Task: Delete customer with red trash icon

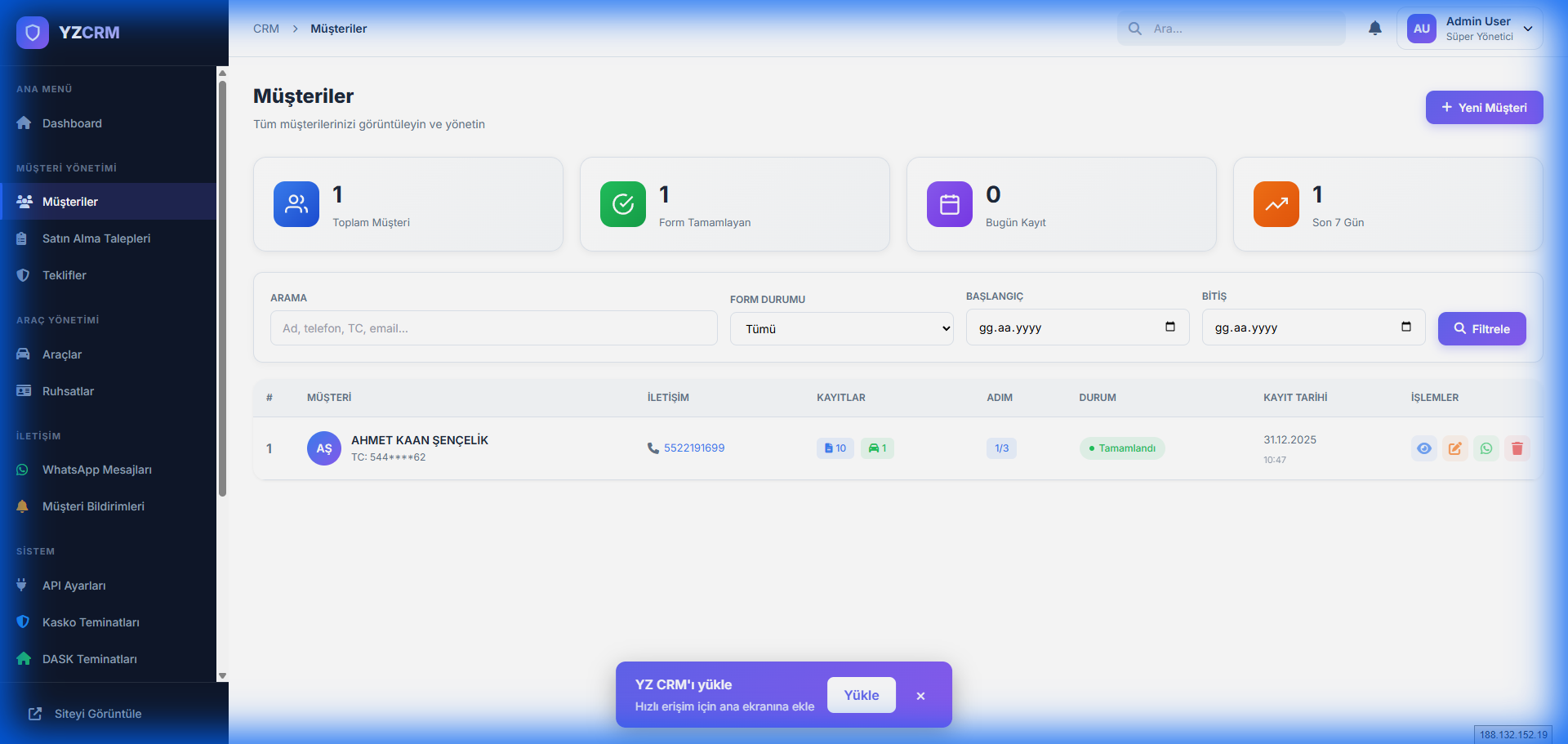Action: tap(1517, 448)
